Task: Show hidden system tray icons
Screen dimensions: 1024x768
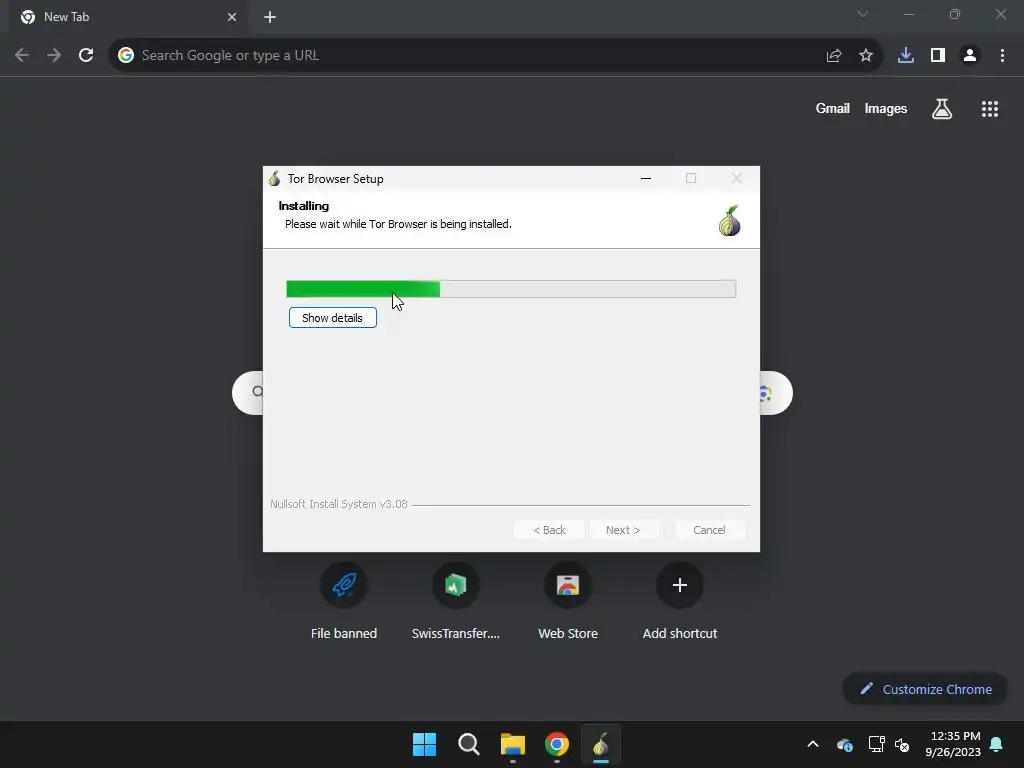Action: (x=813, y=744)
